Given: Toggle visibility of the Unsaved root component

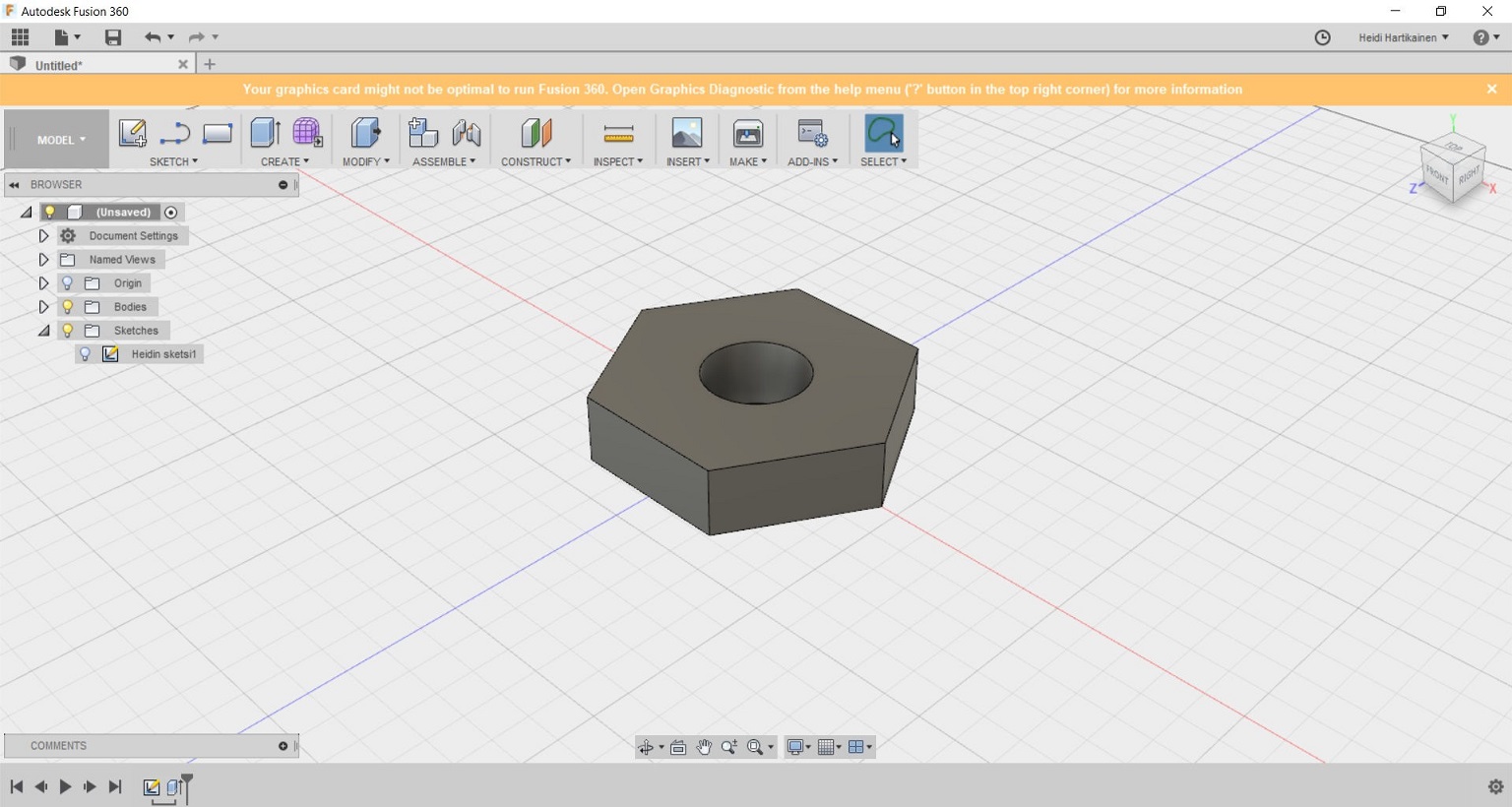Looking at the screenshot, I should 49,213.
